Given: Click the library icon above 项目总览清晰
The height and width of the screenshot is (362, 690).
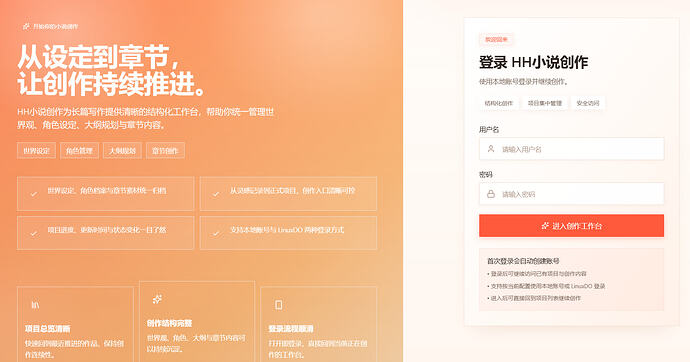Looking at the screenshot, I should tap(35, 305).
